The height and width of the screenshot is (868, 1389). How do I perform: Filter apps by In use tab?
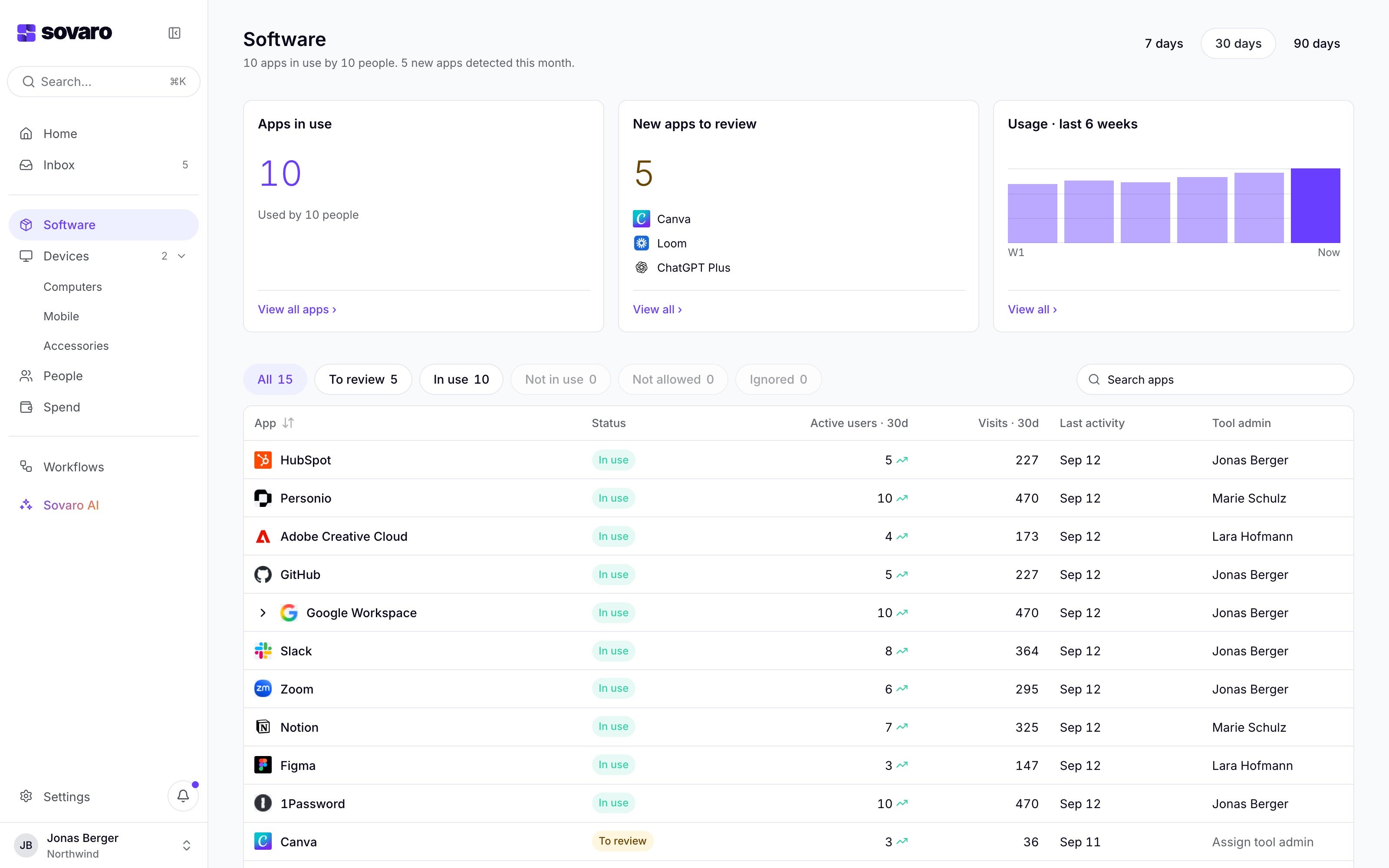point(461,379)
